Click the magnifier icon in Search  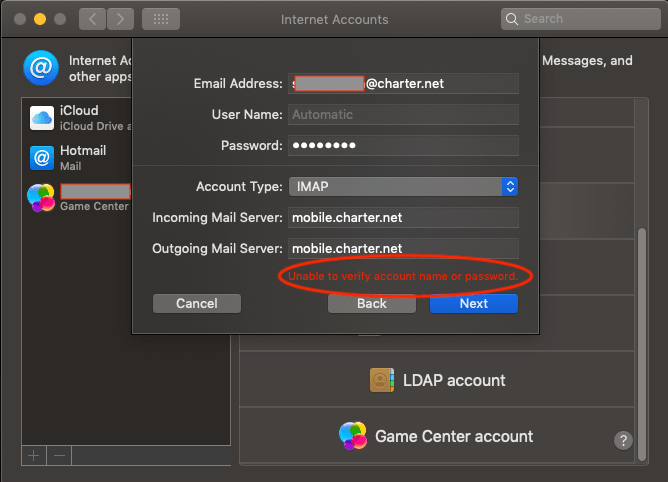click(x=512, y=19)
